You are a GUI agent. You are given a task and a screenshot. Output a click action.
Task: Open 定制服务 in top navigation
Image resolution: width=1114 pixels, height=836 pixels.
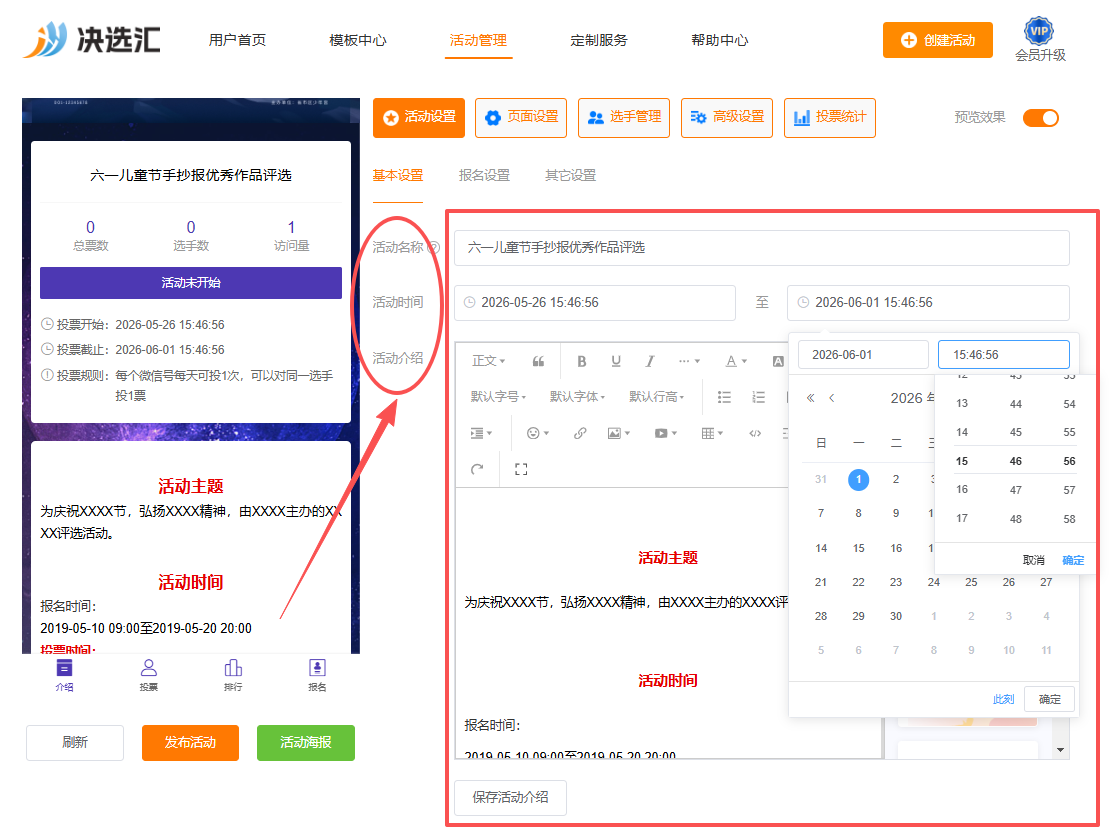pos(599,40)
